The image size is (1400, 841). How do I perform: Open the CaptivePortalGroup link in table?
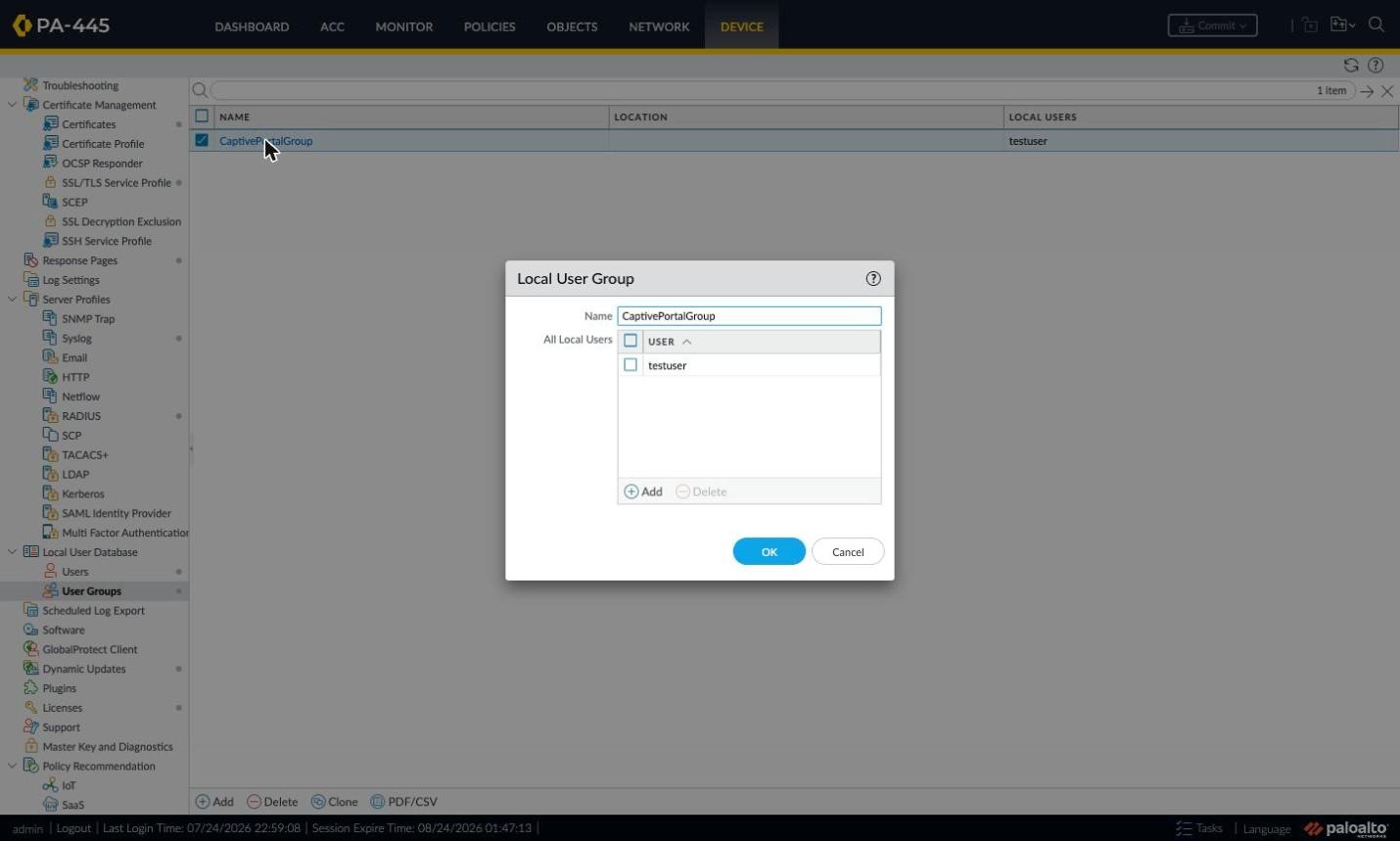265,141
